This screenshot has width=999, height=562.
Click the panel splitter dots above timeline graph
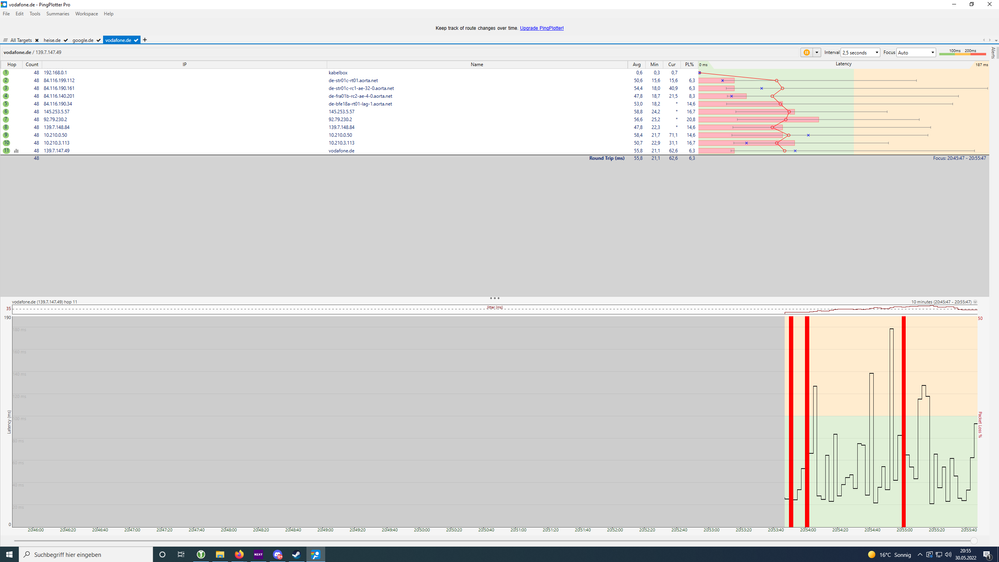tap(494, 298)
